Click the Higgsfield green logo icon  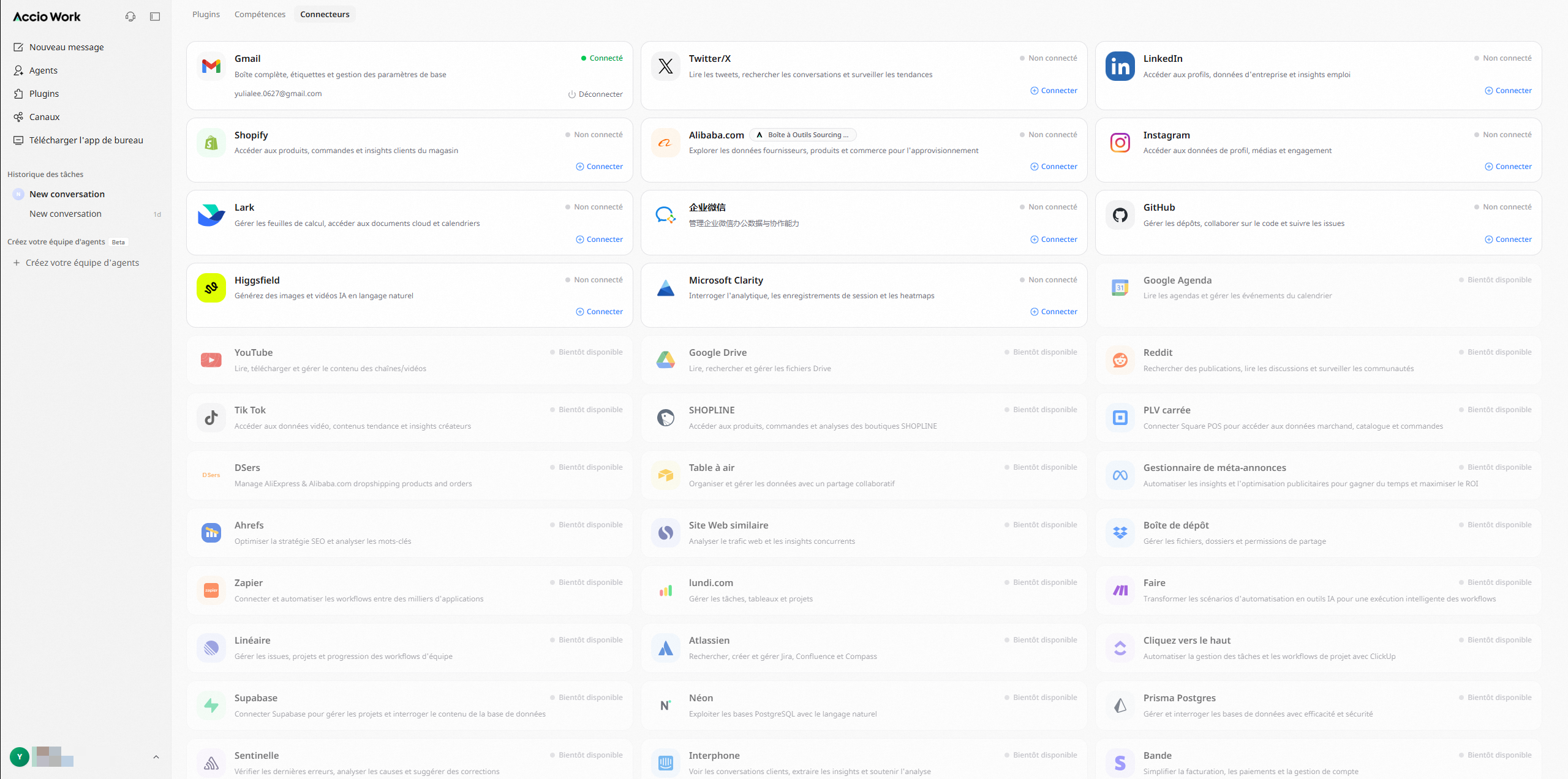[x=211, y=288]
